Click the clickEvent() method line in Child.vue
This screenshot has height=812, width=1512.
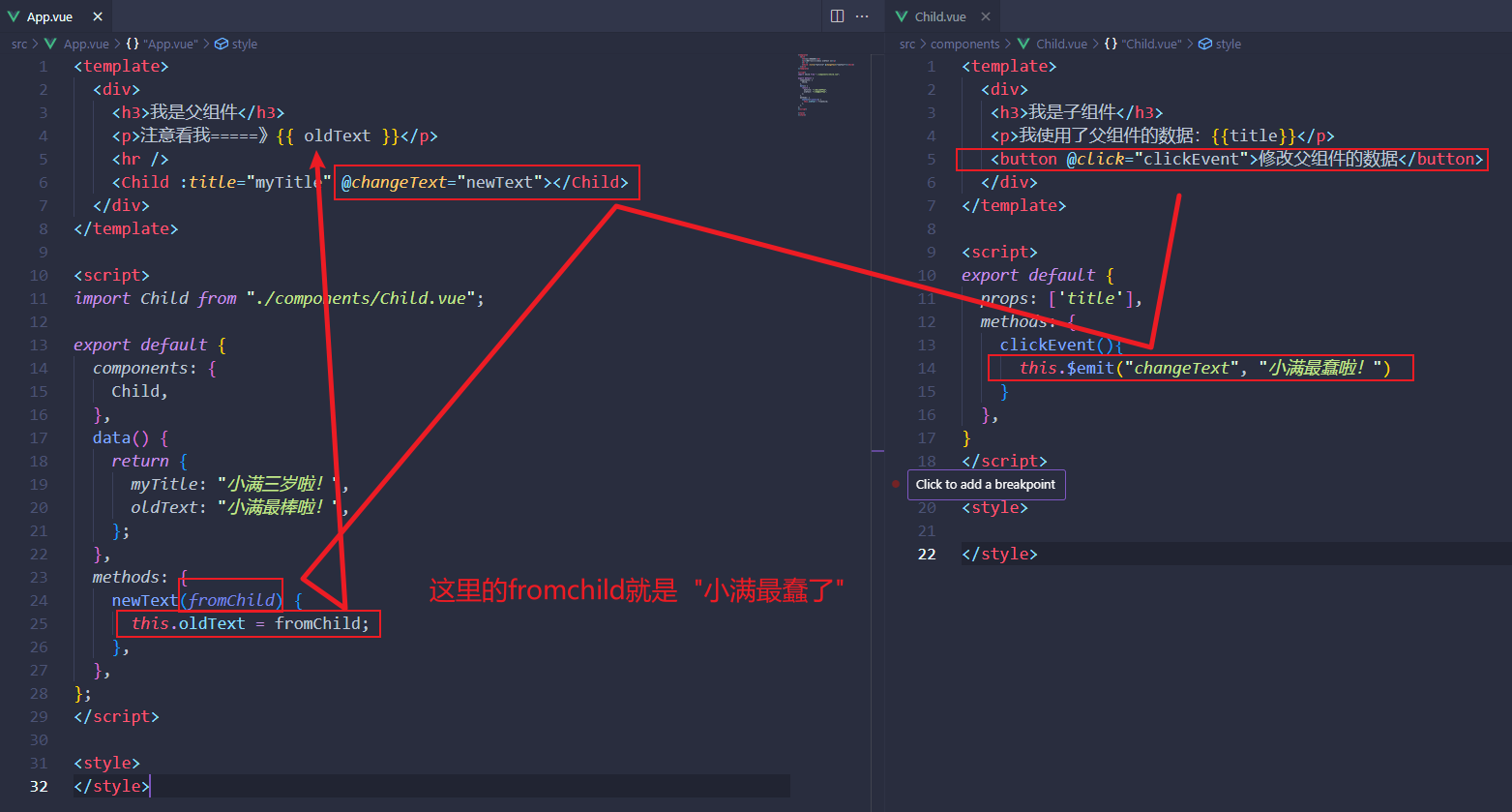click(1061, 345)
